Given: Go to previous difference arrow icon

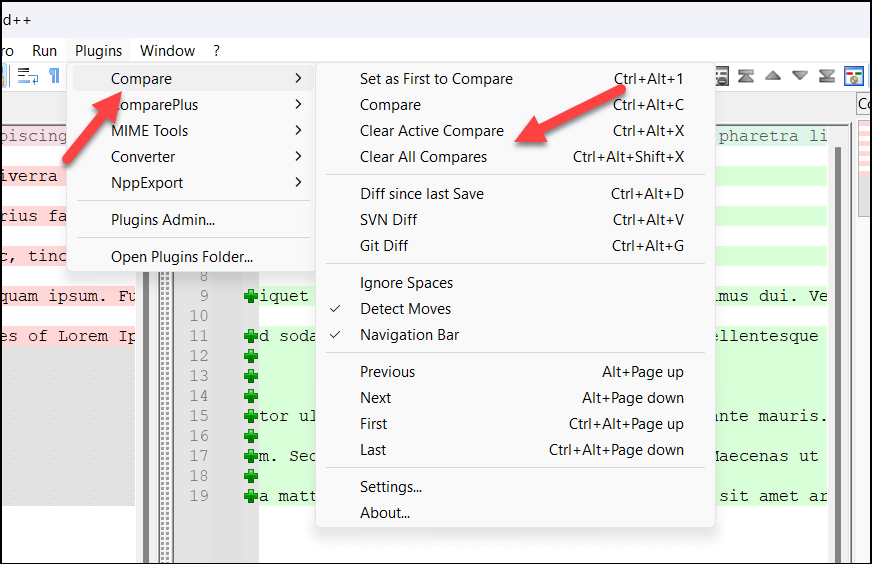Looking at the screenshot, I should click(x=773, y=76).
